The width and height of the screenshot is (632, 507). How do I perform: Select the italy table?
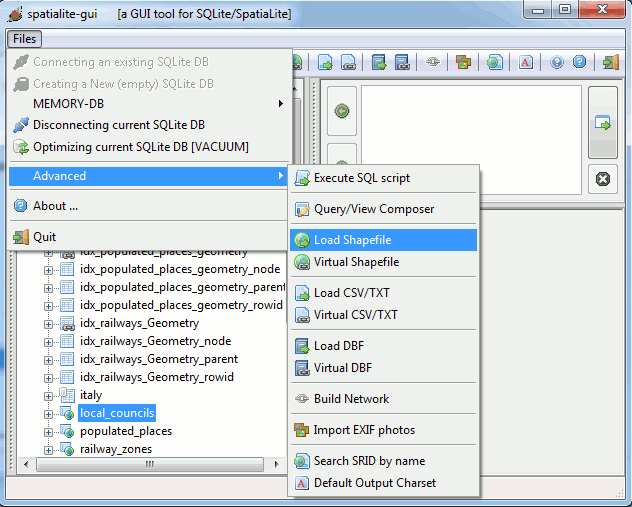pyautogui.click(x=91, y=395)
